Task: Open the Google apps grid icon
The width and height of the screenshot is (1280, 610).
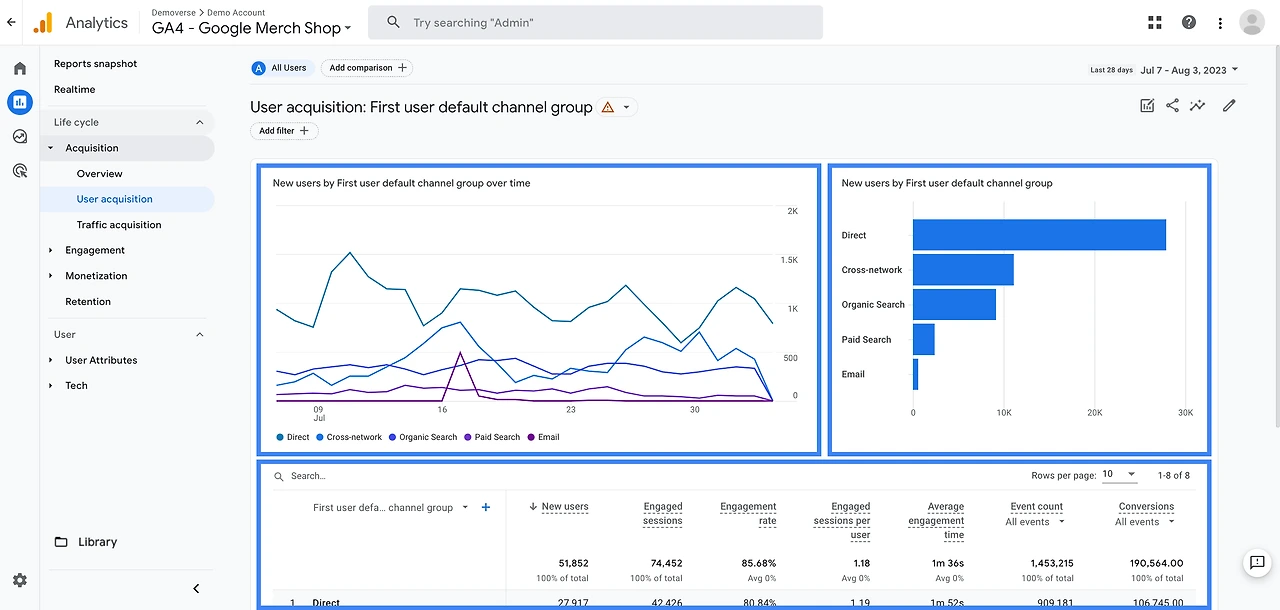Action: (x=1155, y=23)
